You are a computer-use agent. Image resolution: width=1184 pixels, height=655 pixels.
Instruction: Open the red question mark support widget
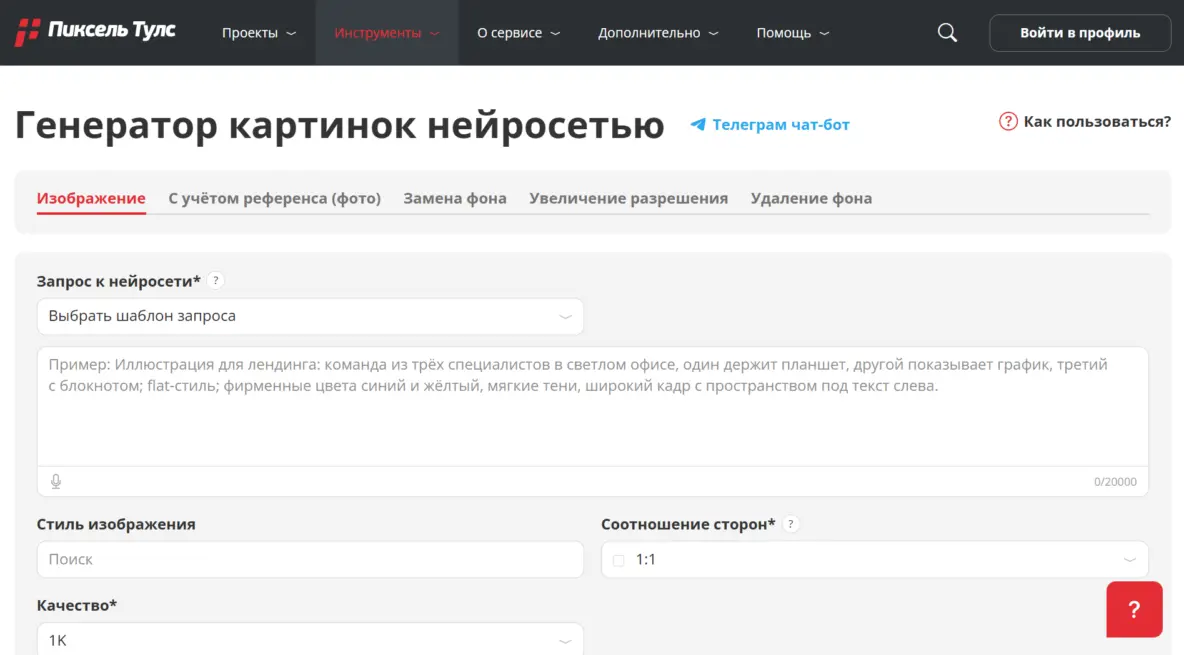coord(1134,609)
